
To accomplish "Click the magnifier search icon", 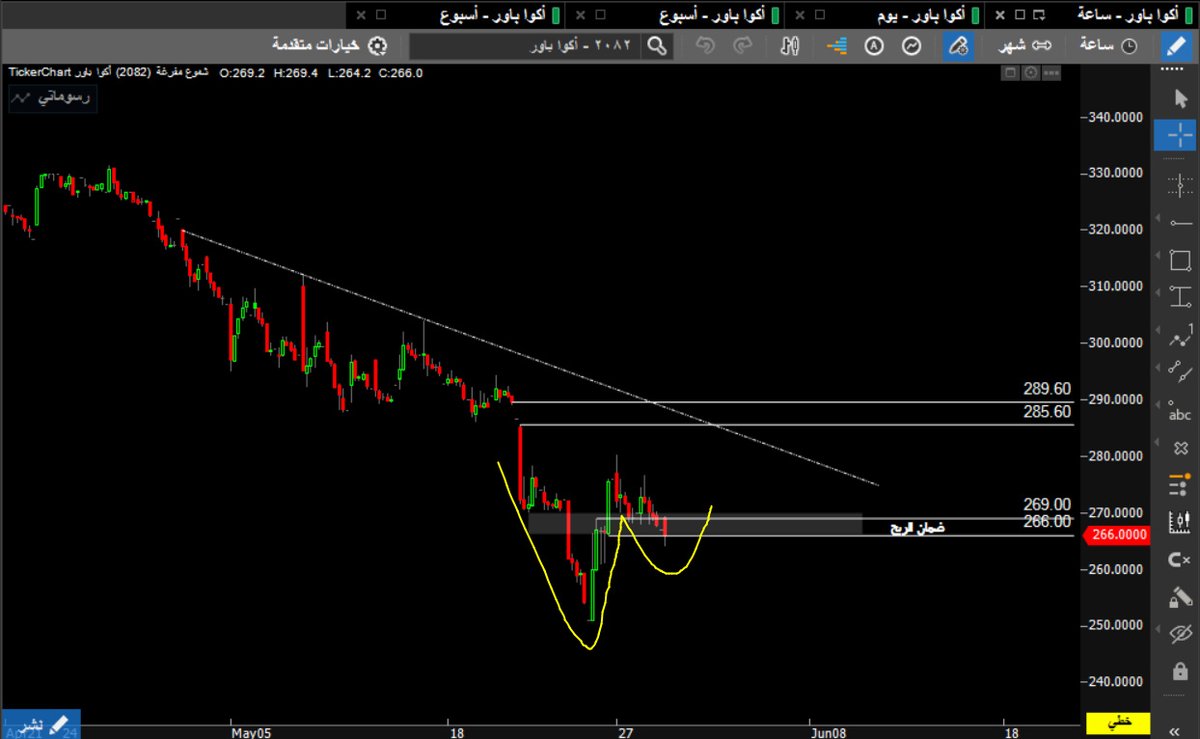I will pos(656,46).
